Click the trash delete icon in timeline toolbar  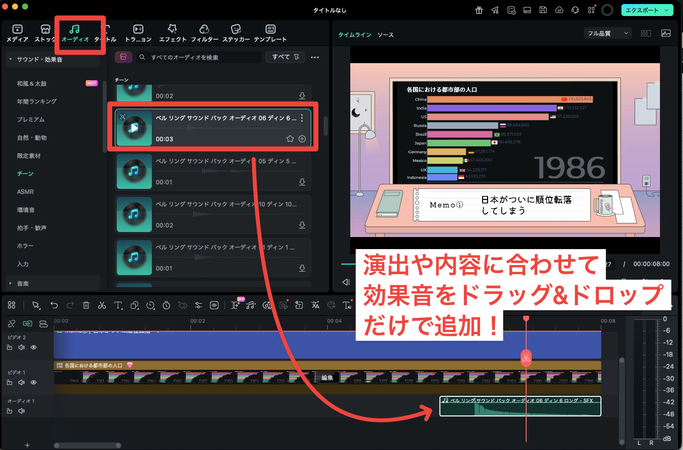click(x=86, y=305)
